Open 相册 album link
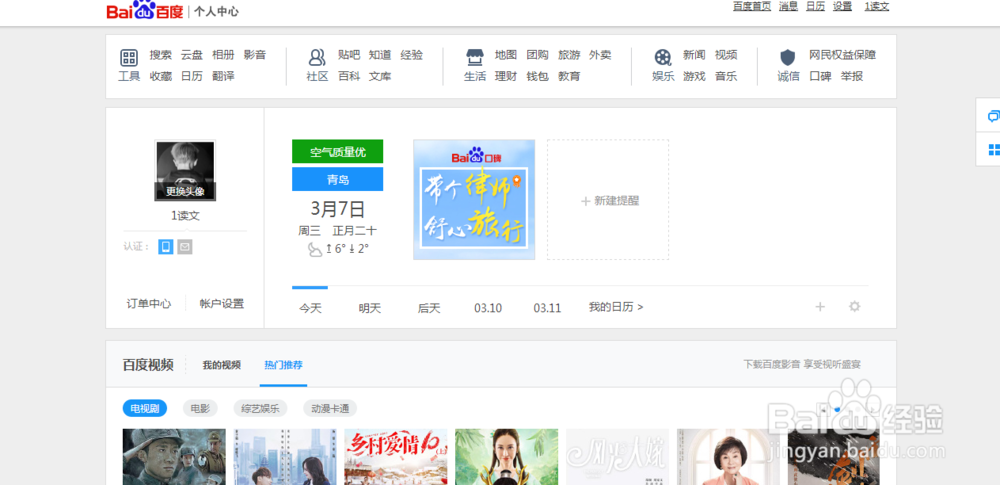1000x485 pixels. [x=223, y=55]
